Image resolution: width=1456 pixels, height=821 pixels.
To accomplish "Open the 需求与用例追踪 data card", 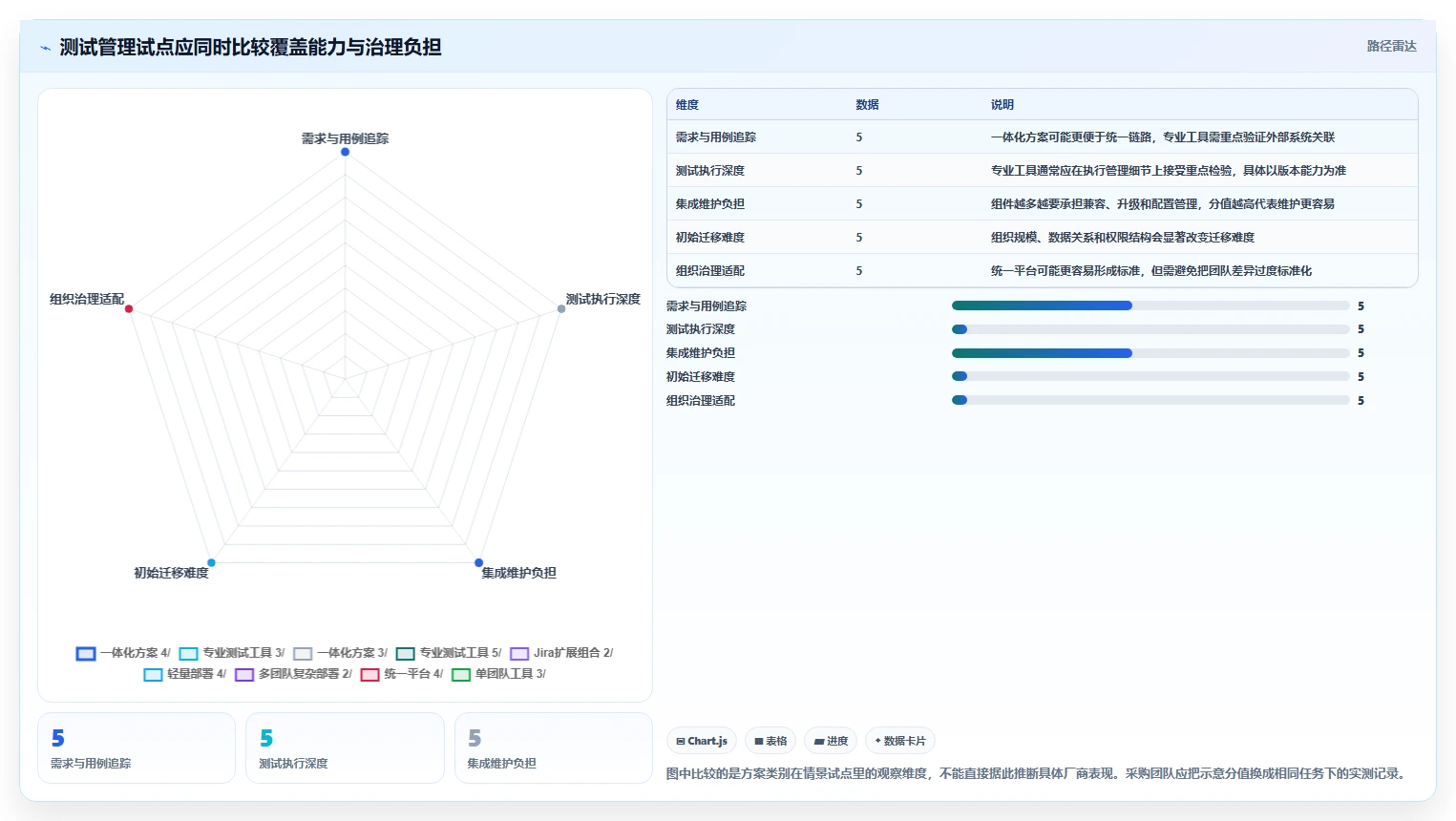I will (x=137, y=747).
